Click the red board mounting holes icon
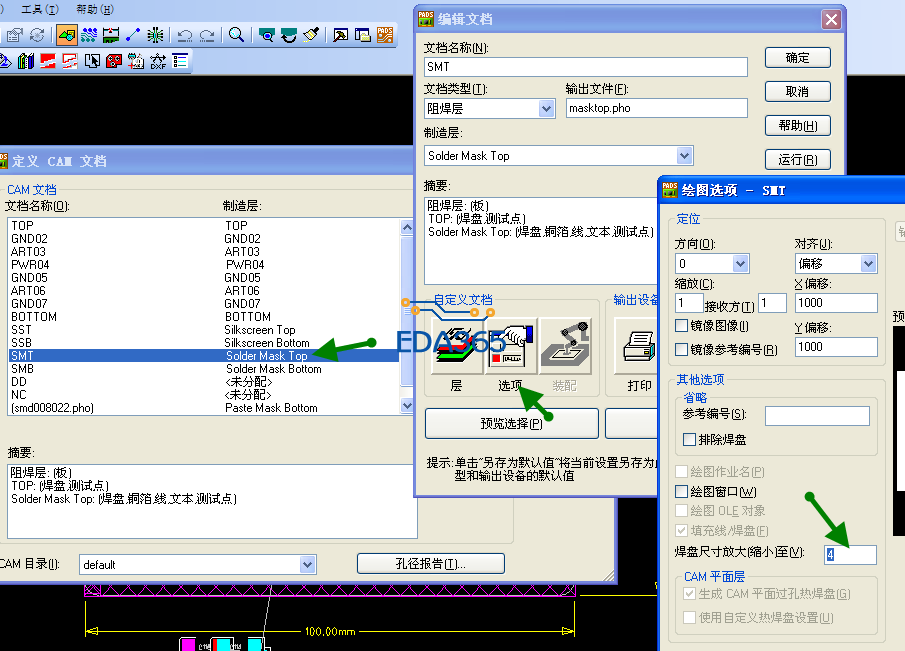905x651 pixels. point(114,61)
